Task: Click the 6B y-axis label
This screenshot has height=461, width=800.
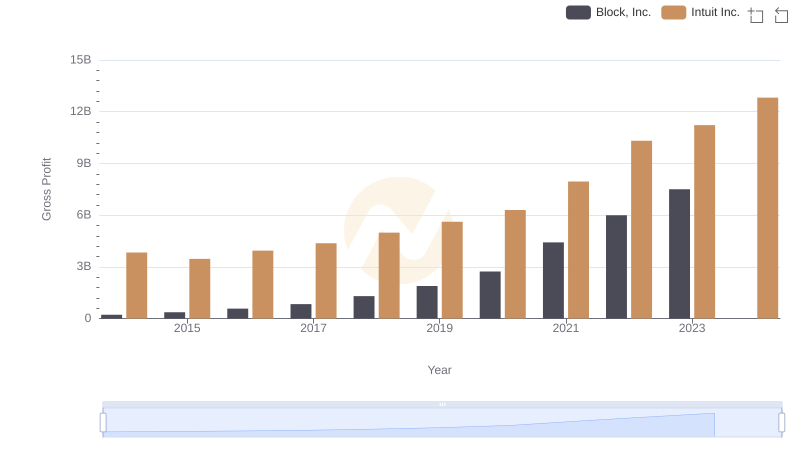Action: [84, 215]
